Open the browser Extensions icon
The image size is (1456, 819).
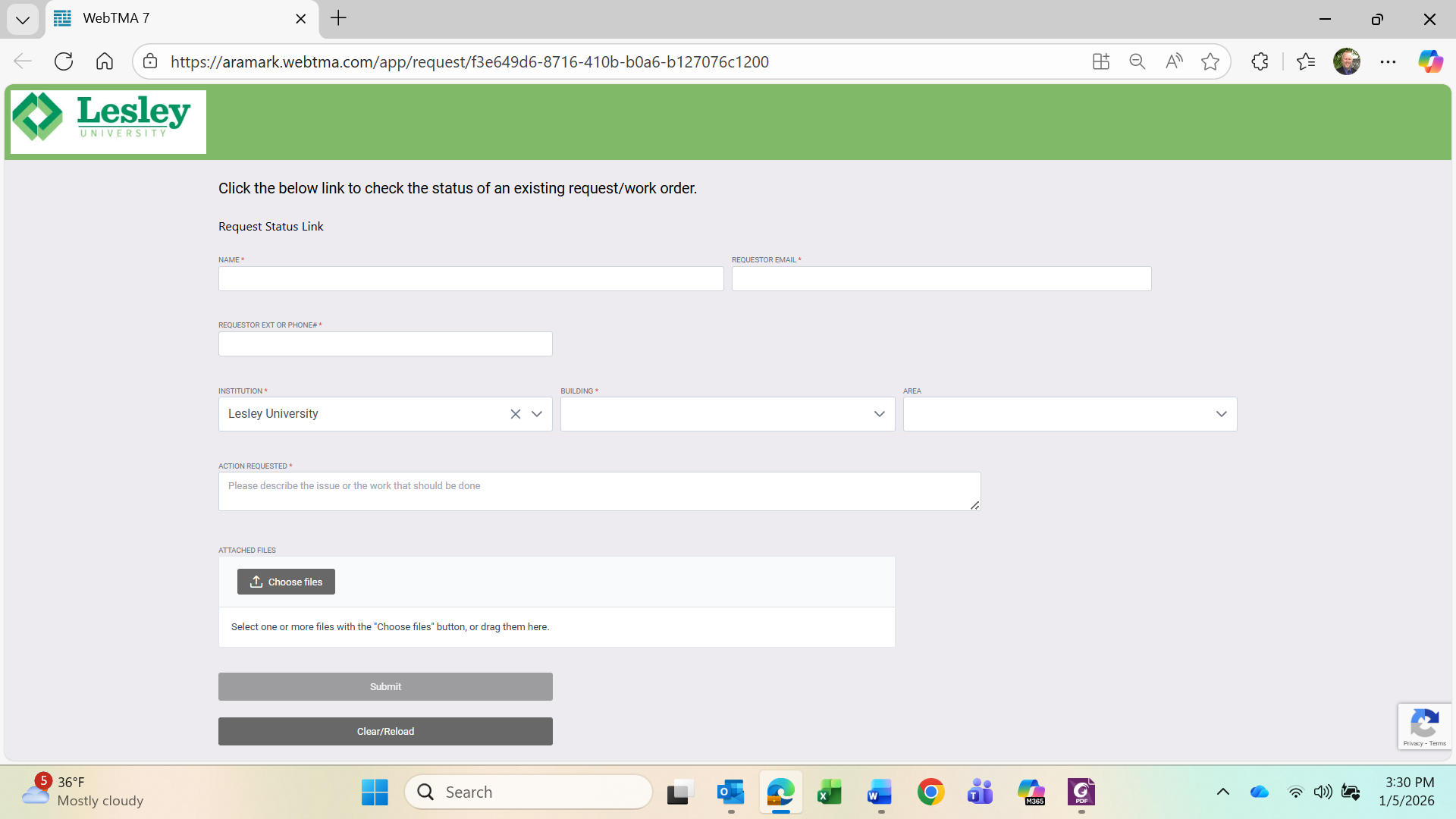point(1260,61)
